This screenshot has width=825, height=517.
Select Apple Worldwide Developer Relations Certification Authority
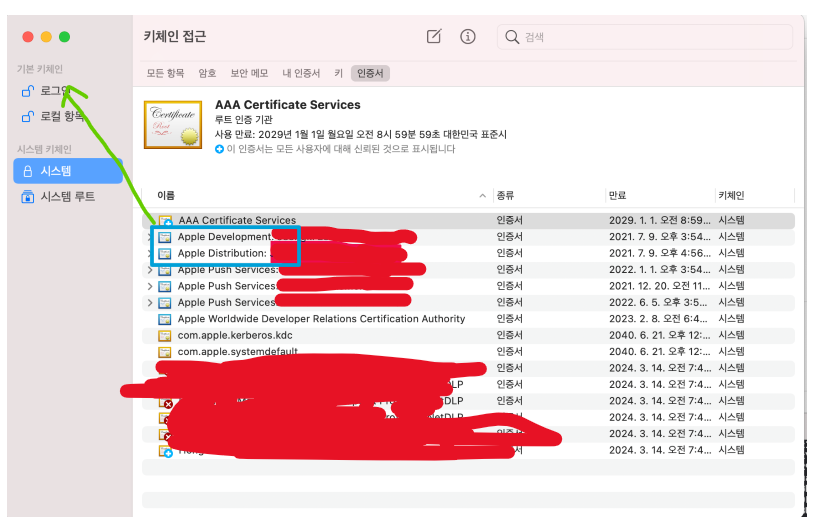click(468, 319)
